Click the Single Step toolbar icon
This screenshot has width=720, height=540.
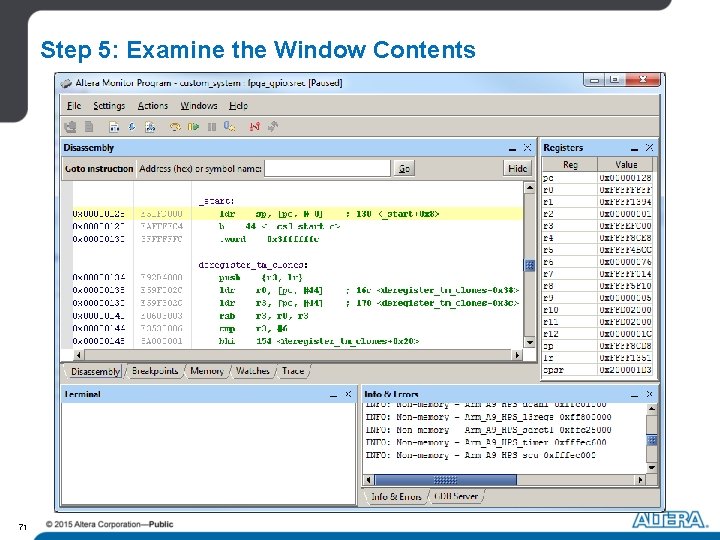(175, 127)
